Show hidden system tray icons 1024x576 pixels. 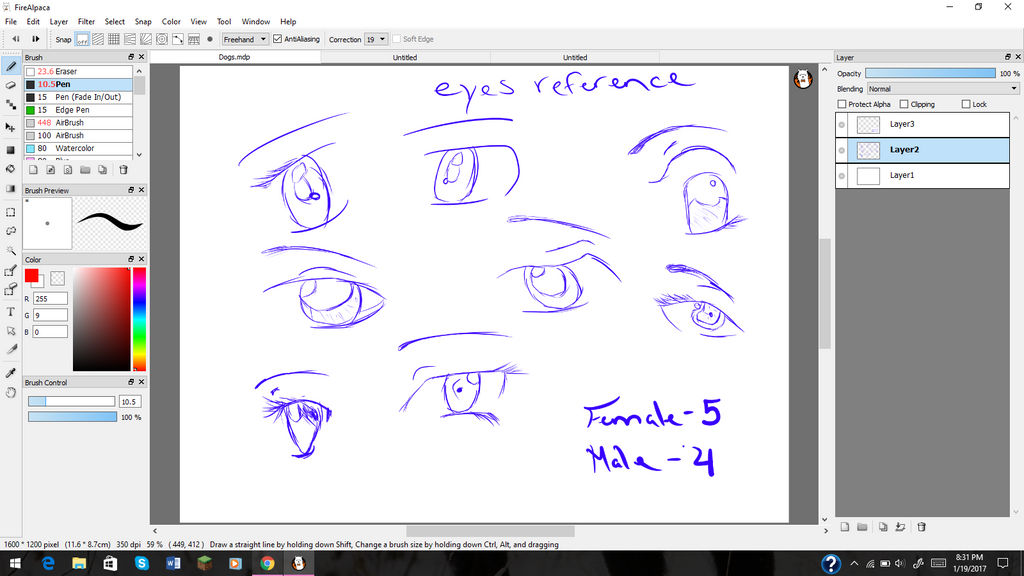pyautogui.click(x=854, y=563)
